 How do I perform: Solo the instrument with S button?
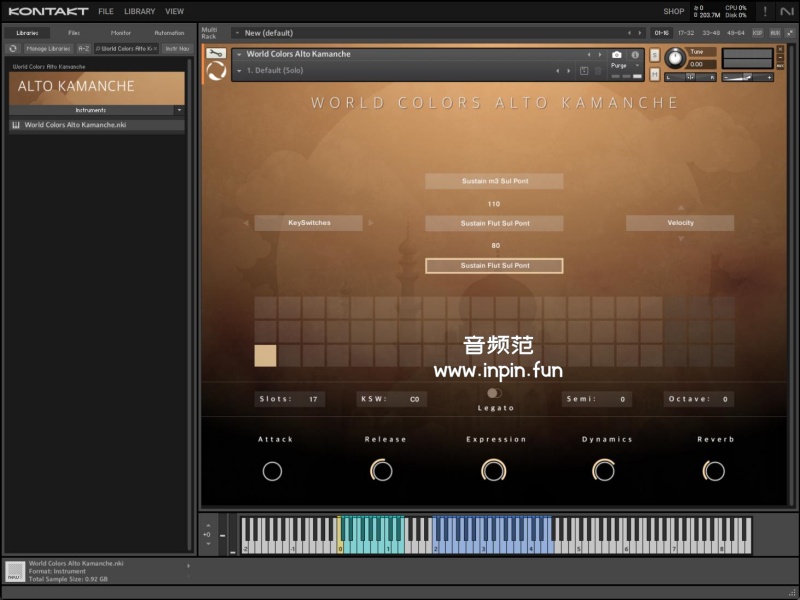pos(654,55)
